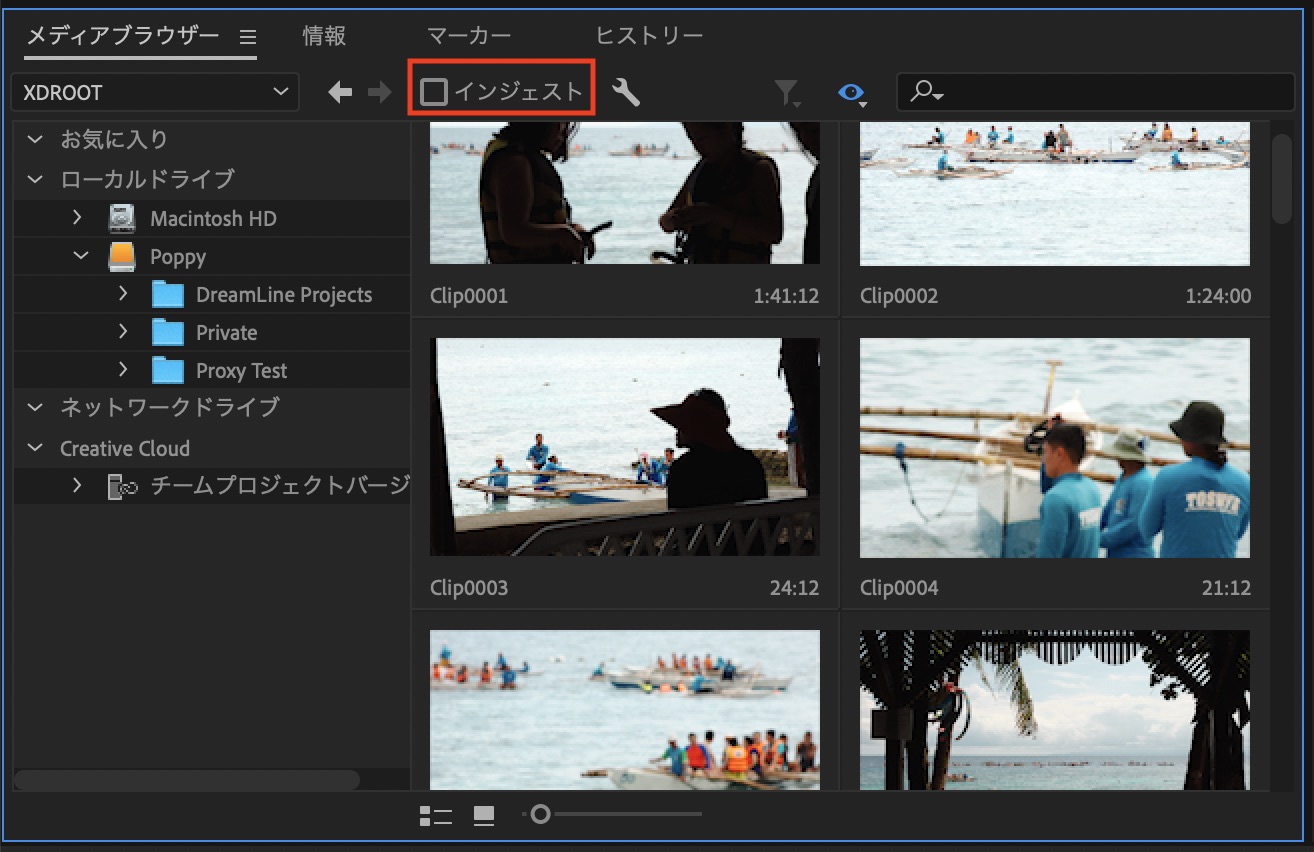This screenshot has width=1314, height=852.
Task: Click the Proxy Test folder icon
Action: click(168, 370)
